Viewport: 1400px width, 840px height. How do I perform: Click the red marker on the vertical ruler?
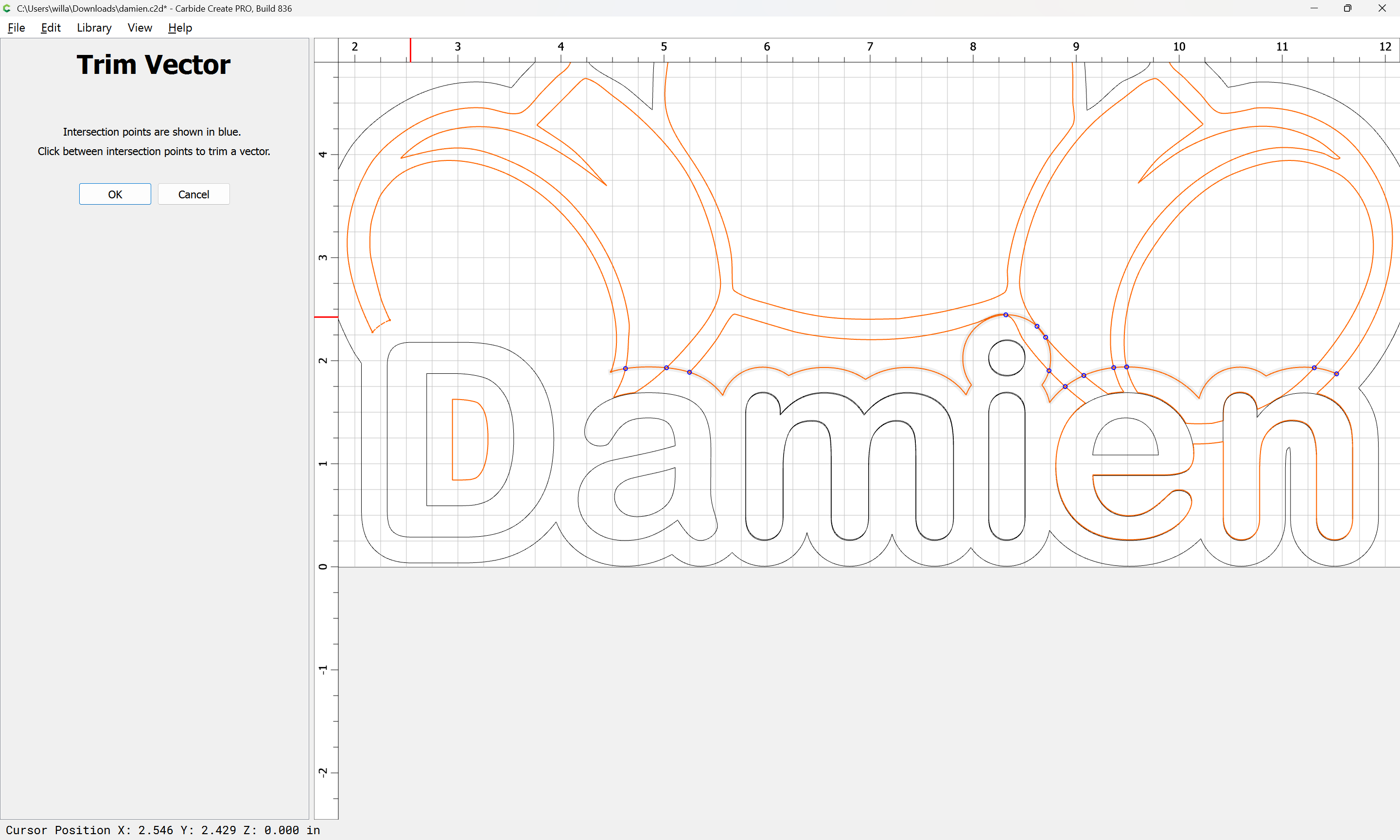pyautogui.click(x=326, y=317)
